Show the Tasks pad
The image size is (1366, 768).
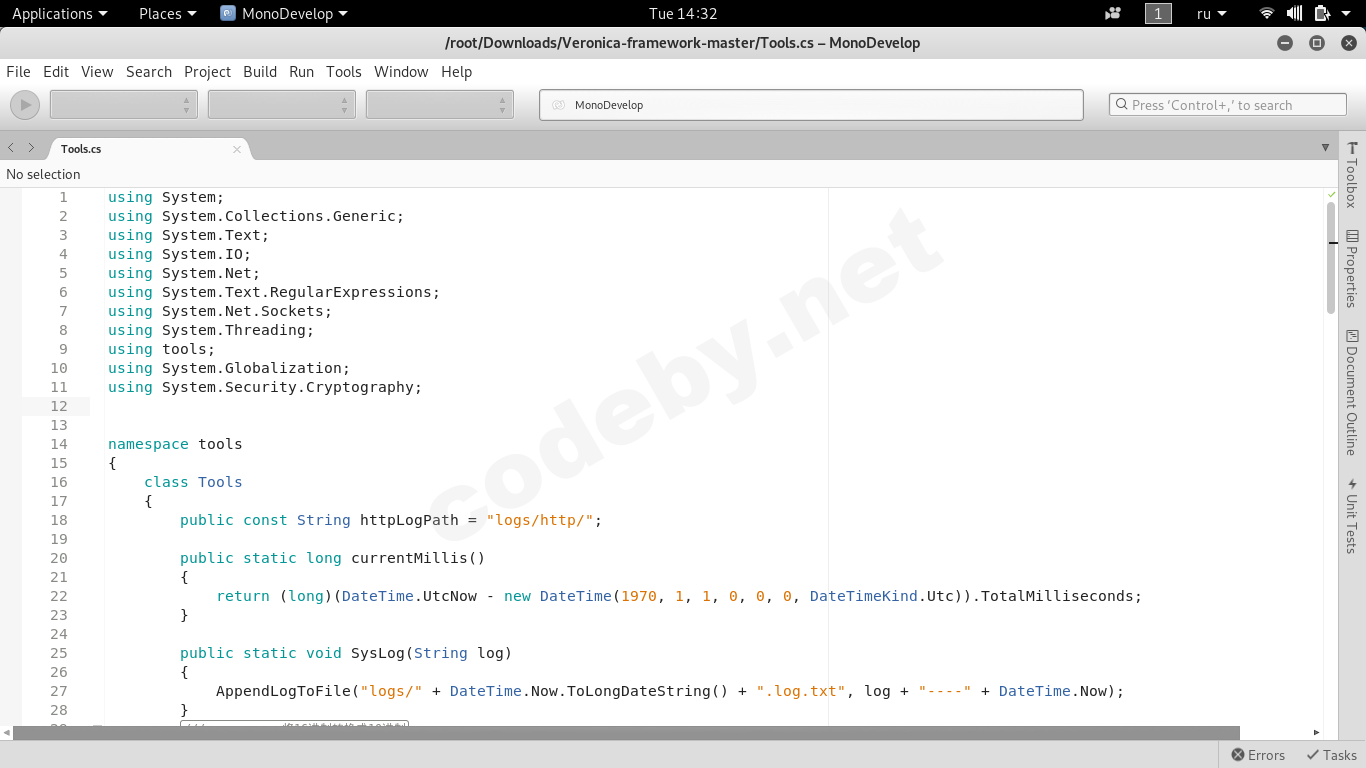click(x=1331, y=755)
